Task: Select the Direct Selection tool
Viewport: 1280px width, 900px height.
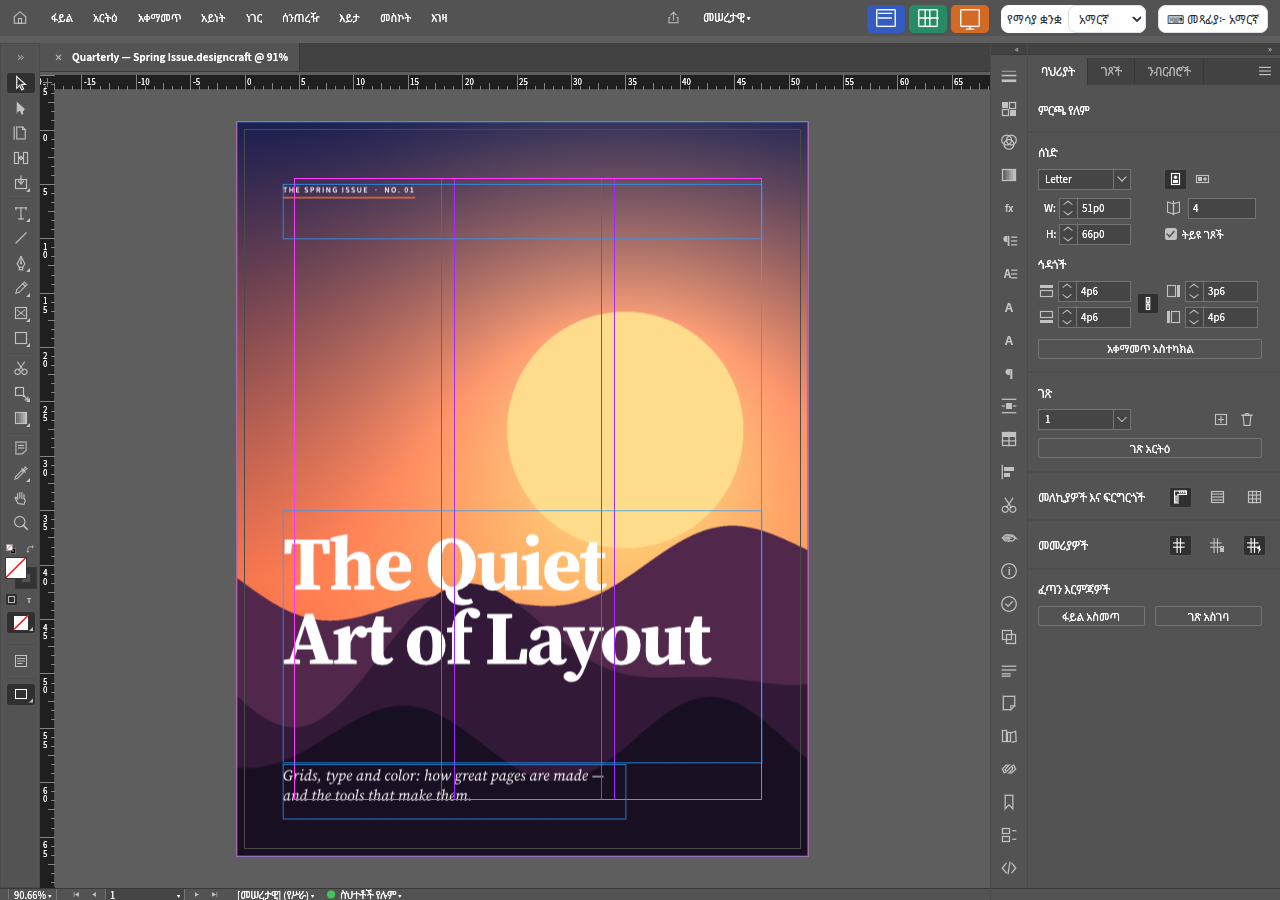Action: 20,108
